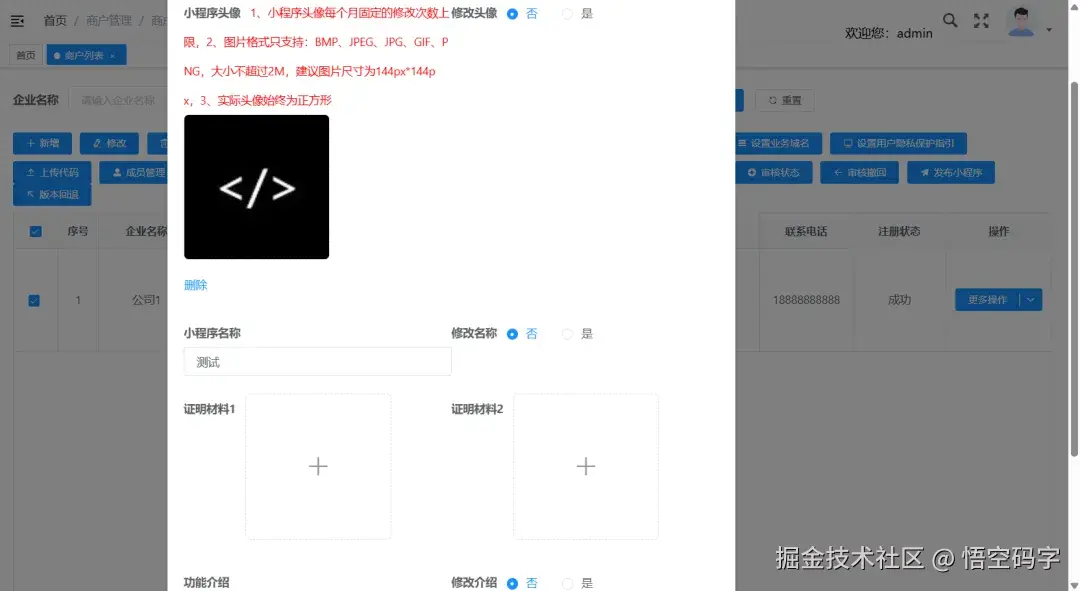Click the 删除 delete link under the avatar

click(194, 284)
